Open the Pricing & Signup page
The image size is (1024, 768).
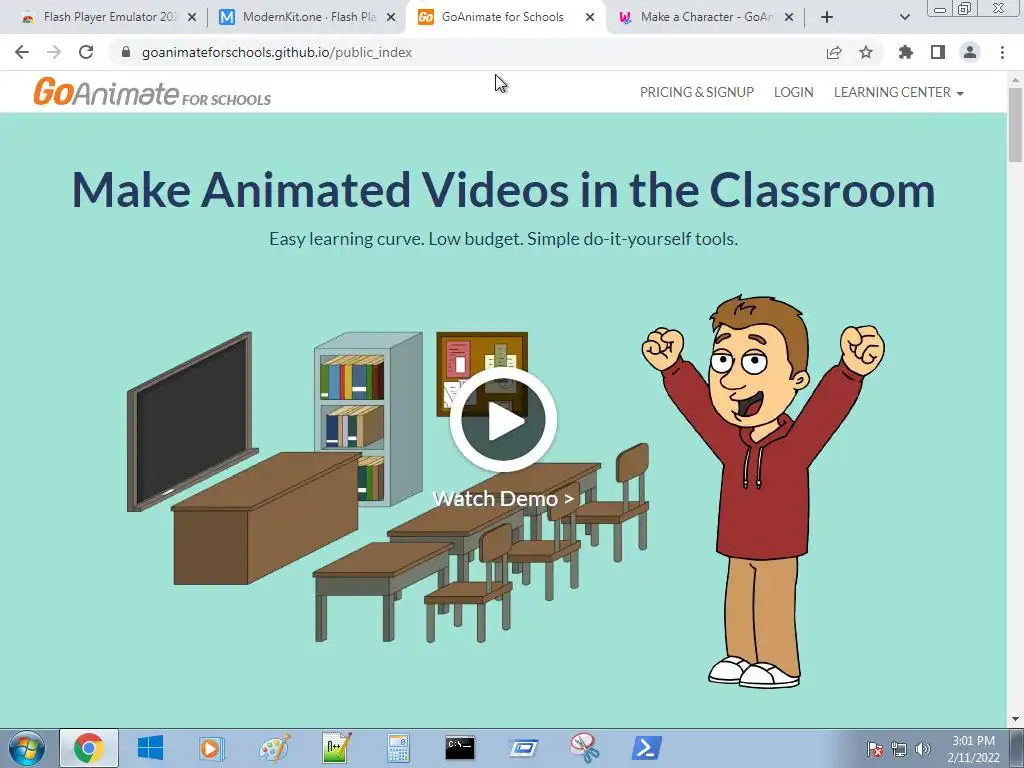697,92
